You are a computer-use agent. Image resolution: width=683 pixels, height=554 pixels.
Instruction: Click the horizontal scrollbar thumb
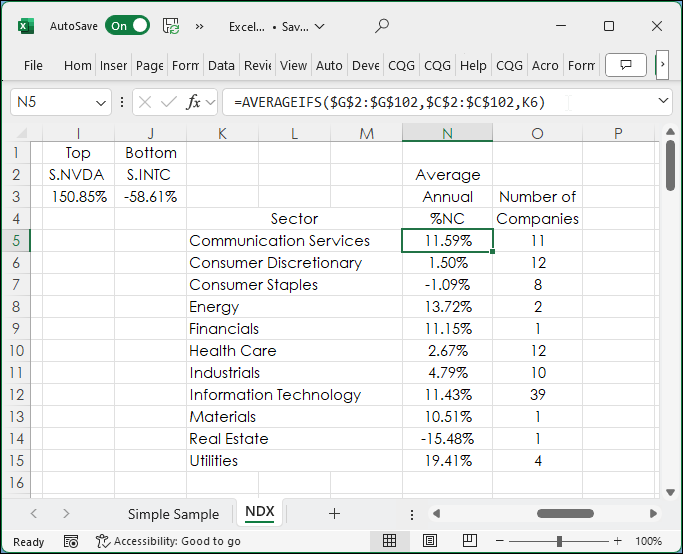[565, 514]
